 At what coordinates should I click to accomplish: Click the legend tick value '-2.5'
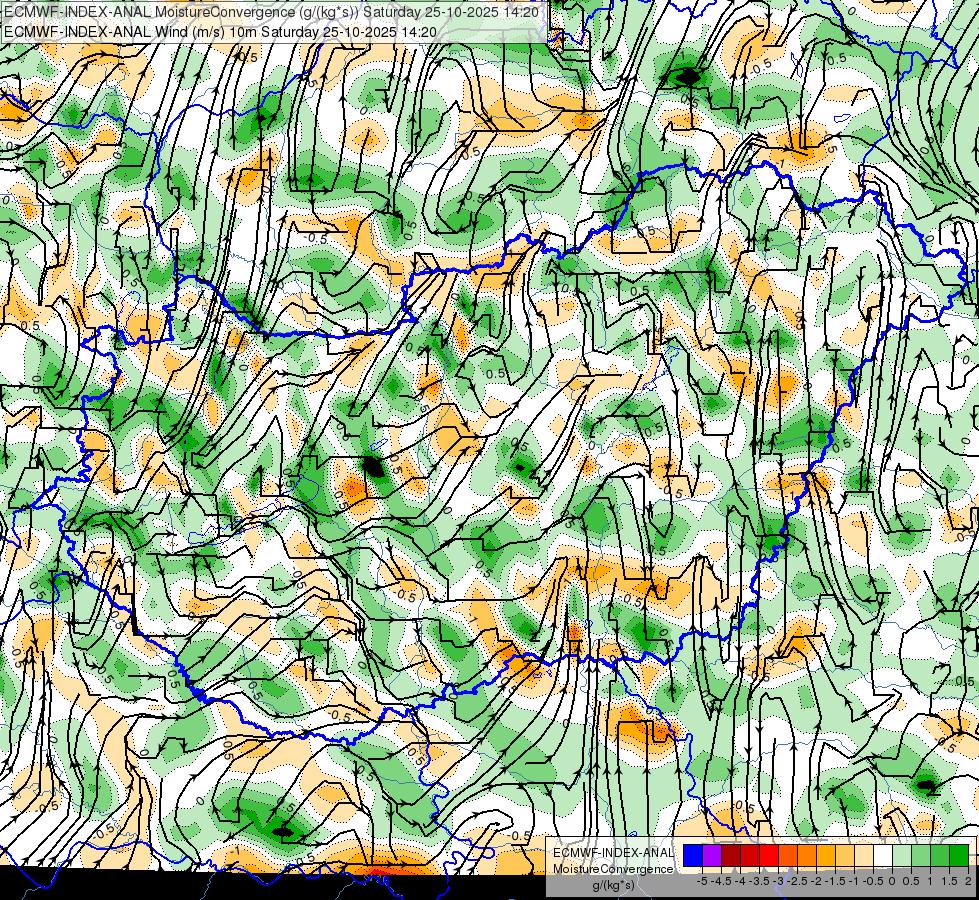coord(797,881)
